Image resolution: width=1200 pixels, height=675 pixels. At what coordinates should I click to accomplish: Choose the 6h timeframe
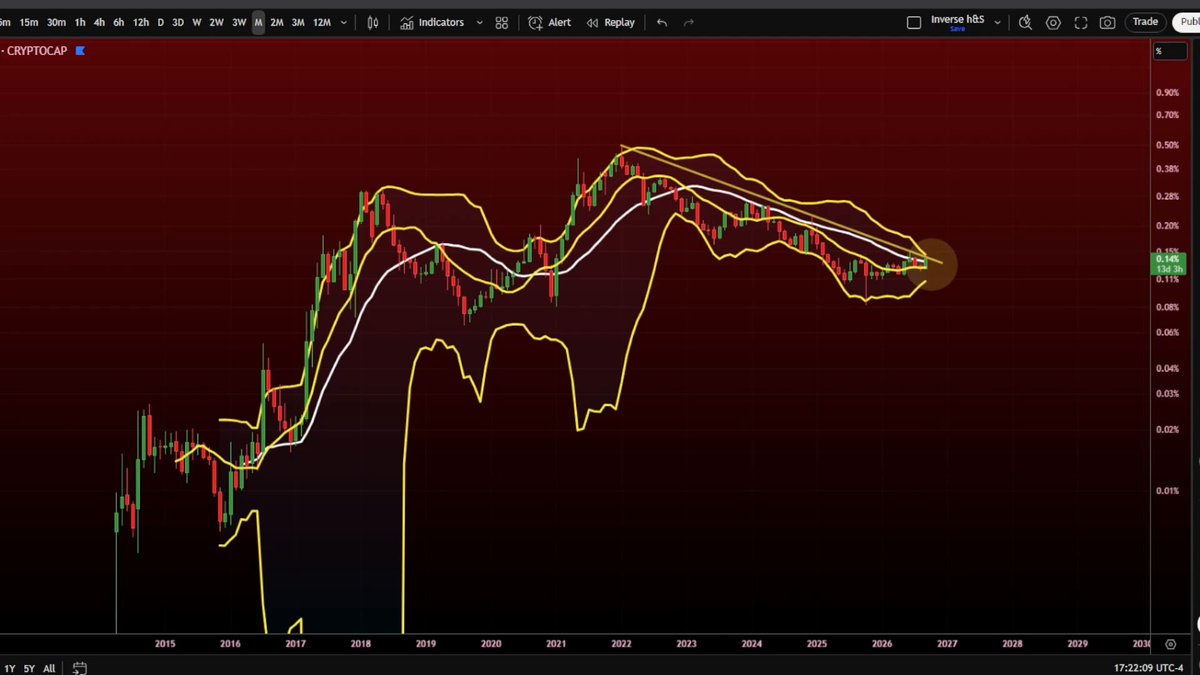[119, 22]
